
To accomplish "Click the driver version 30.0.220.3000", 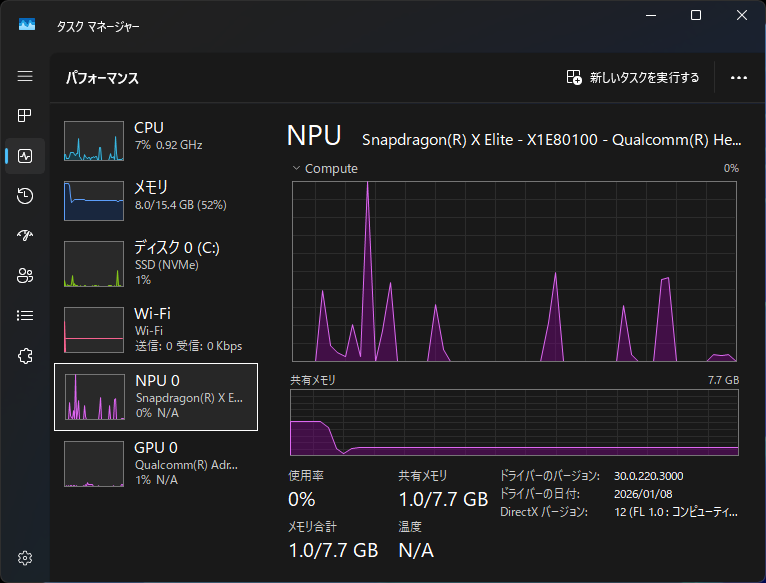I will pyautogui.click(x=648, y=476).
